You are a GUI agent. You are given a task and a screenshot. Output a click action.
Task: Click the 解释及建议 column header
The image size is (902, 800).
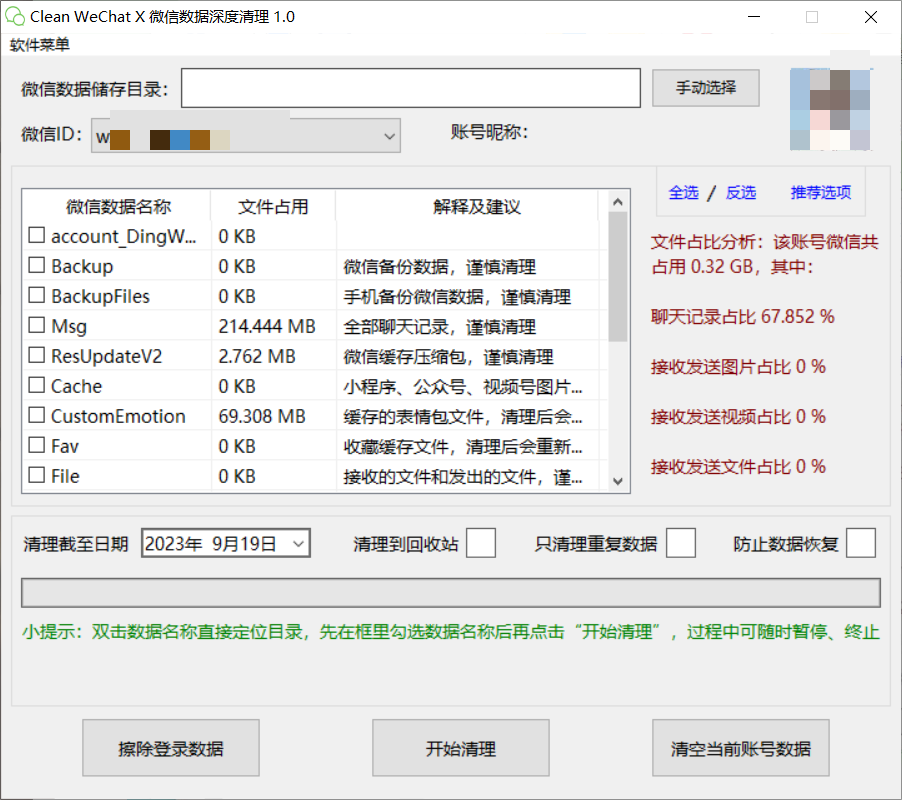[476, 206]
